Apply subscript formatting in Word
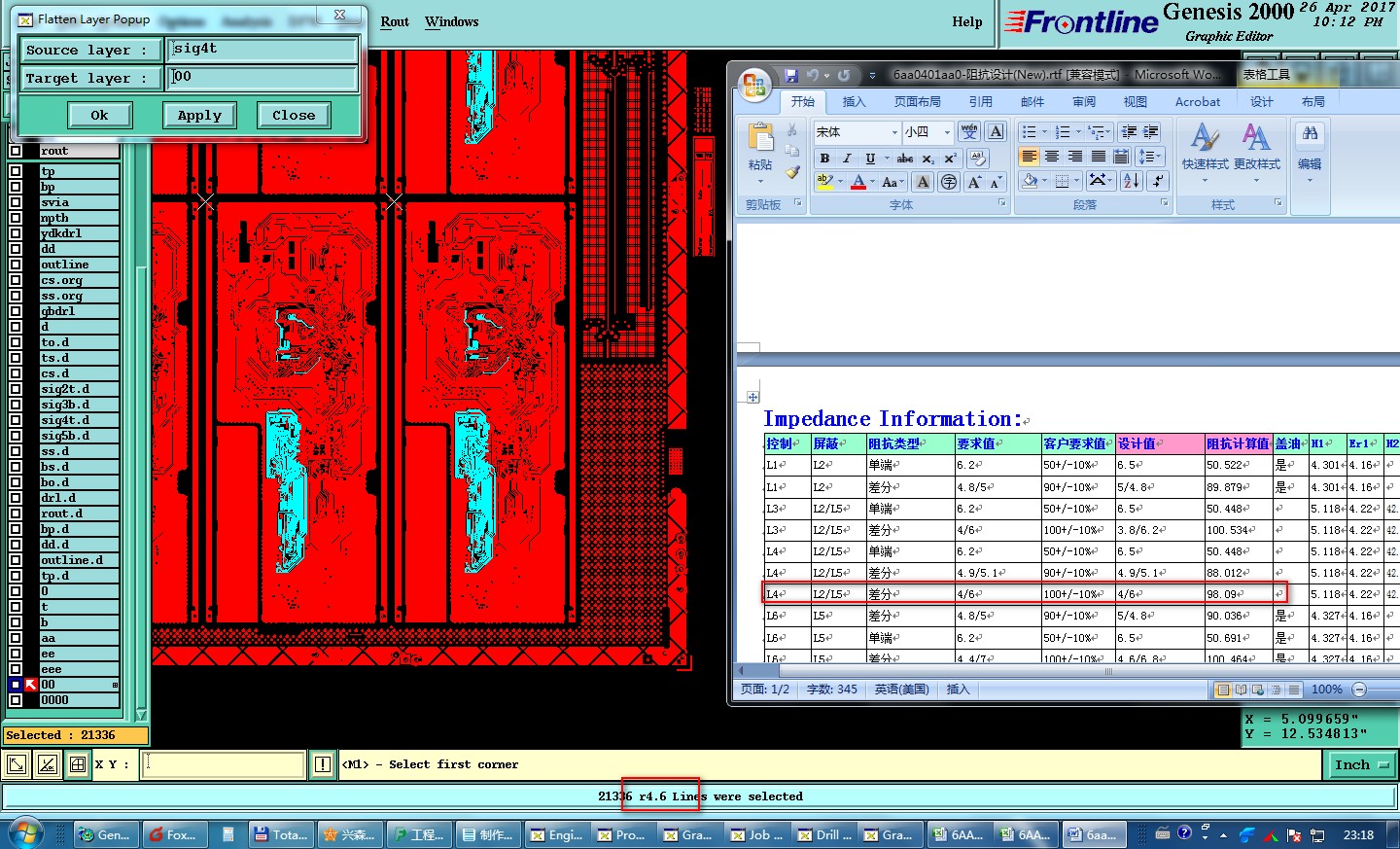The width and height of the screenshot is (1400, 849). [928, 158]
